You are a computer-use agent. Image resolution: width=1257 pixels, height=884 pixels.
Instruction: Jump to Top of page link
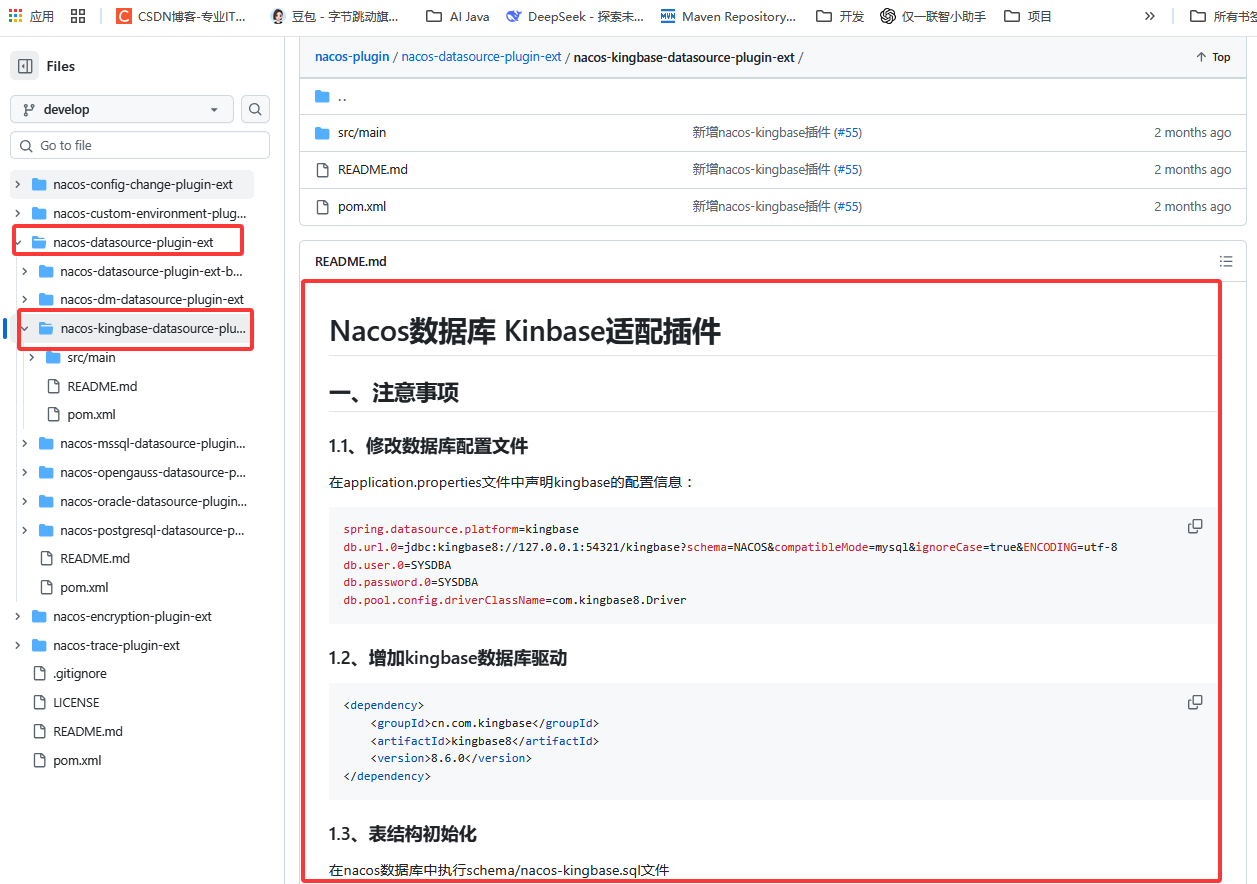1213,57
